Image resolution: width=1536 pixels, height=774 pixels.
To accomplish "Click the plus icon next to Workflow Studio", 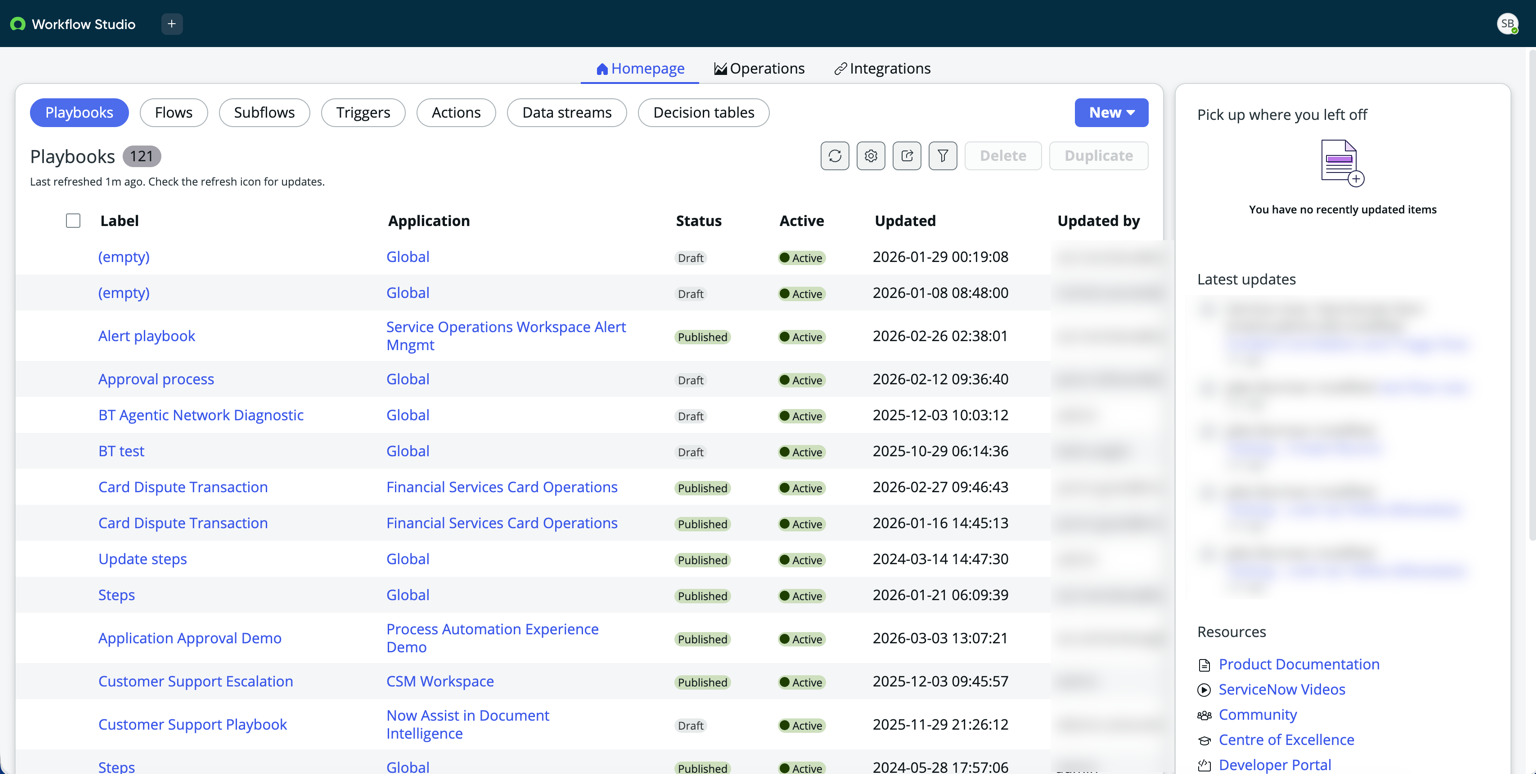I will tap(172, 24).
